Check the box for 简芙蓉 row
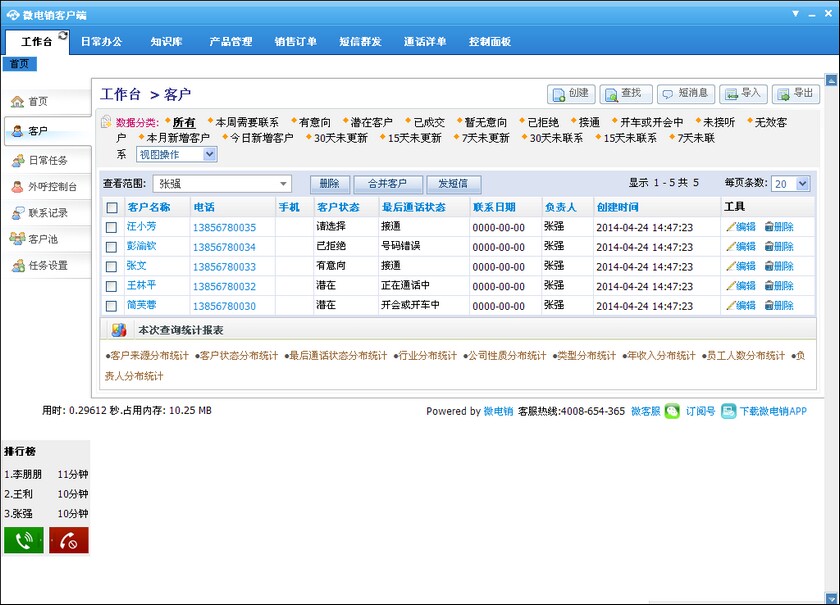The width and height of the screenshot is (840, 605). tap(111, 306)
